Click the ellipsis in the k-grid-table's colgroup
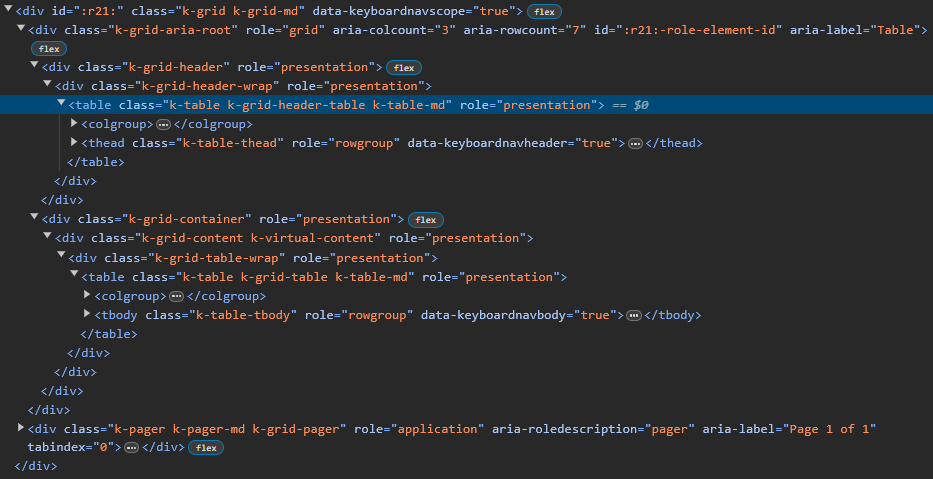 (x=177, y=296)
